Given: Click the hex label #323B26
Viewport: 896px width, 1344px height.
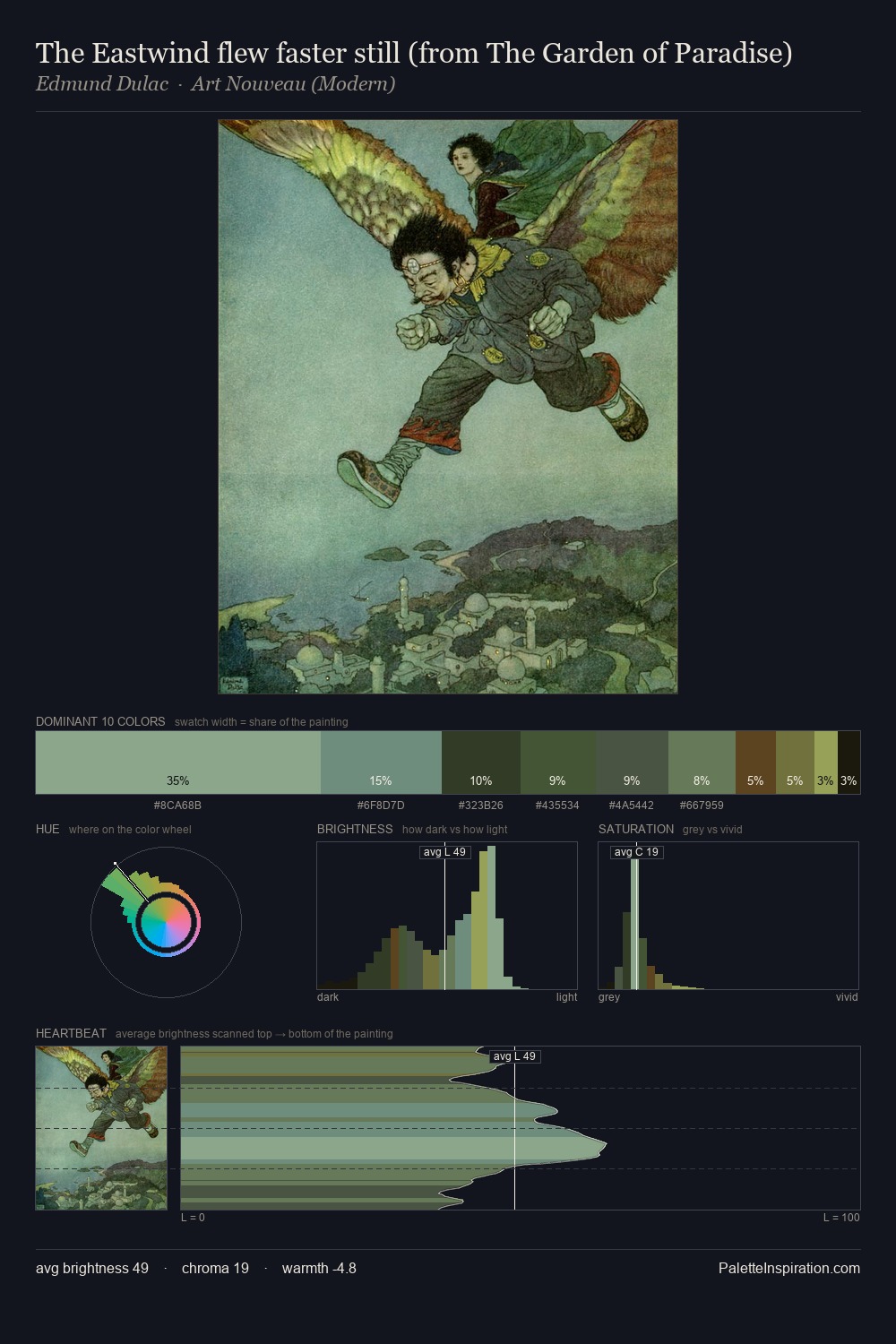Looking at the screenshot, I should point(481,806).
